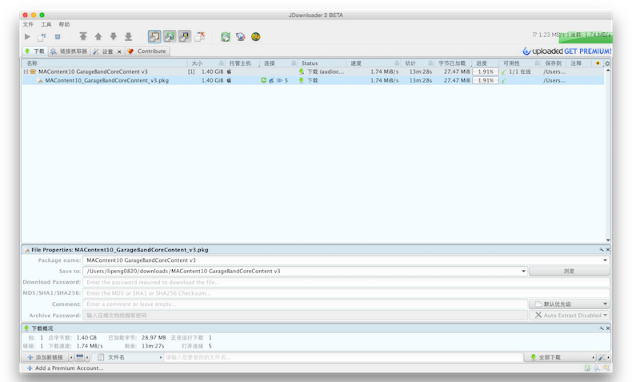632x382 pixels.
Task: Open the column settings gear icon
Action: [x=607, y=63]
